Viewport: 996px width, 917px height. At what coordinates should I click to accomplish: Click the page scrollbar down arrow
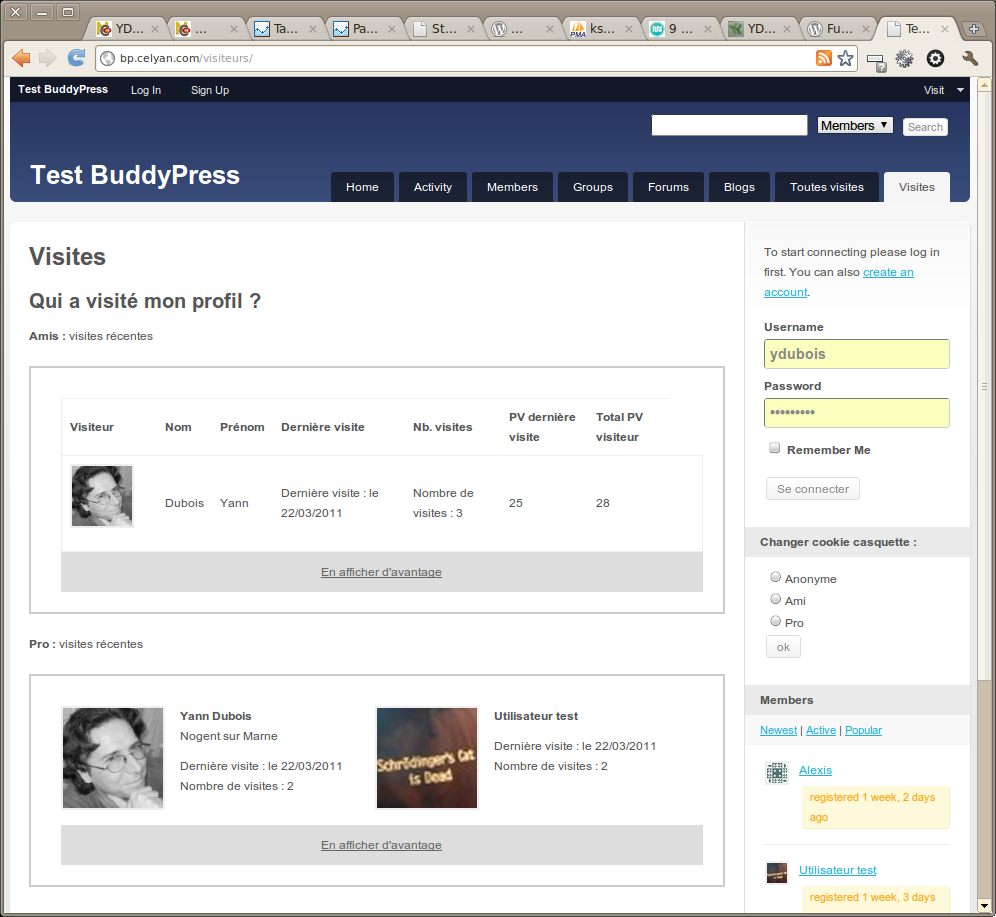(x=984, y=906)
